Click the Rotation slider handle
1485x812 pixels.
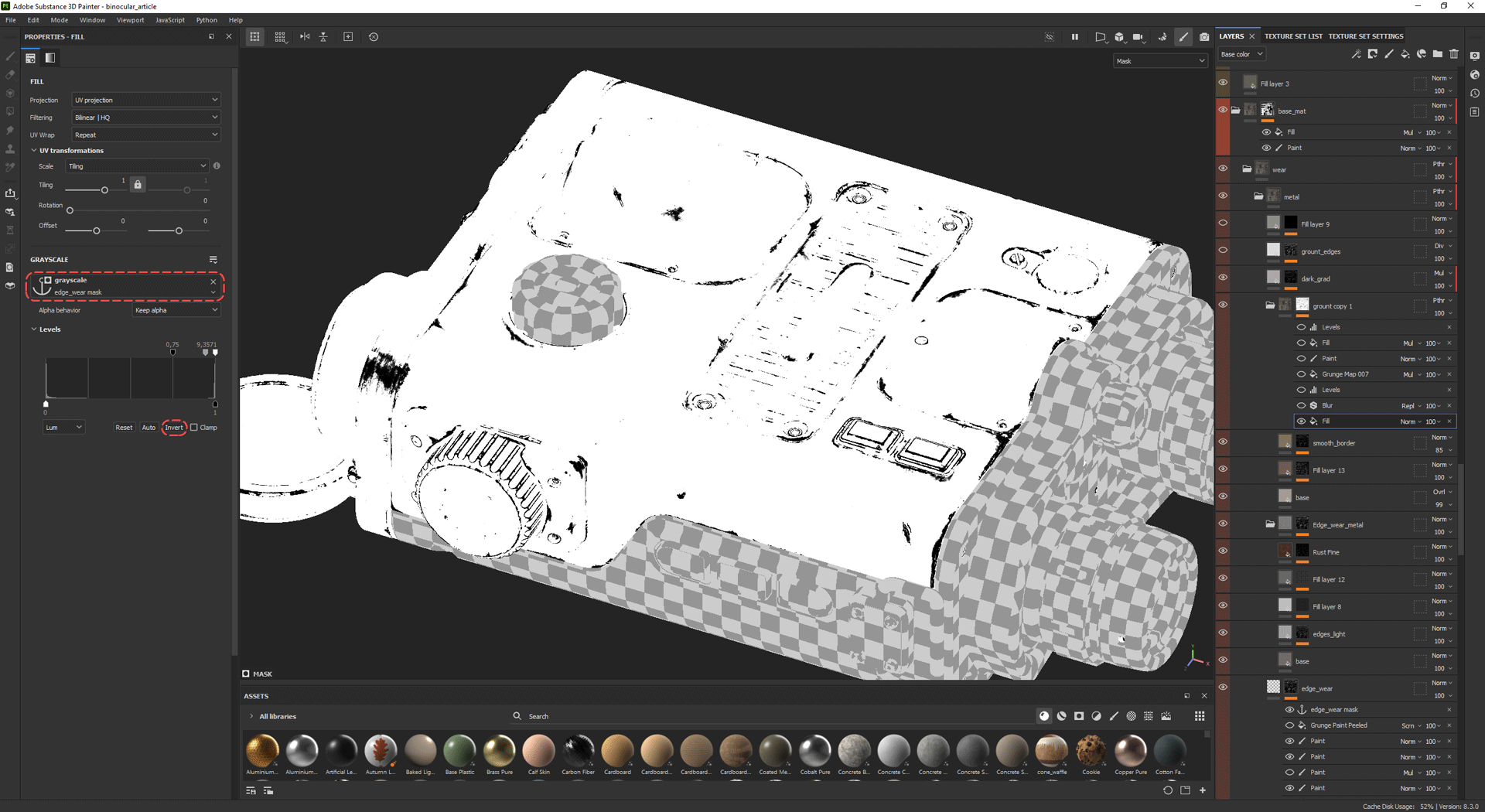(x=70, y=210)
